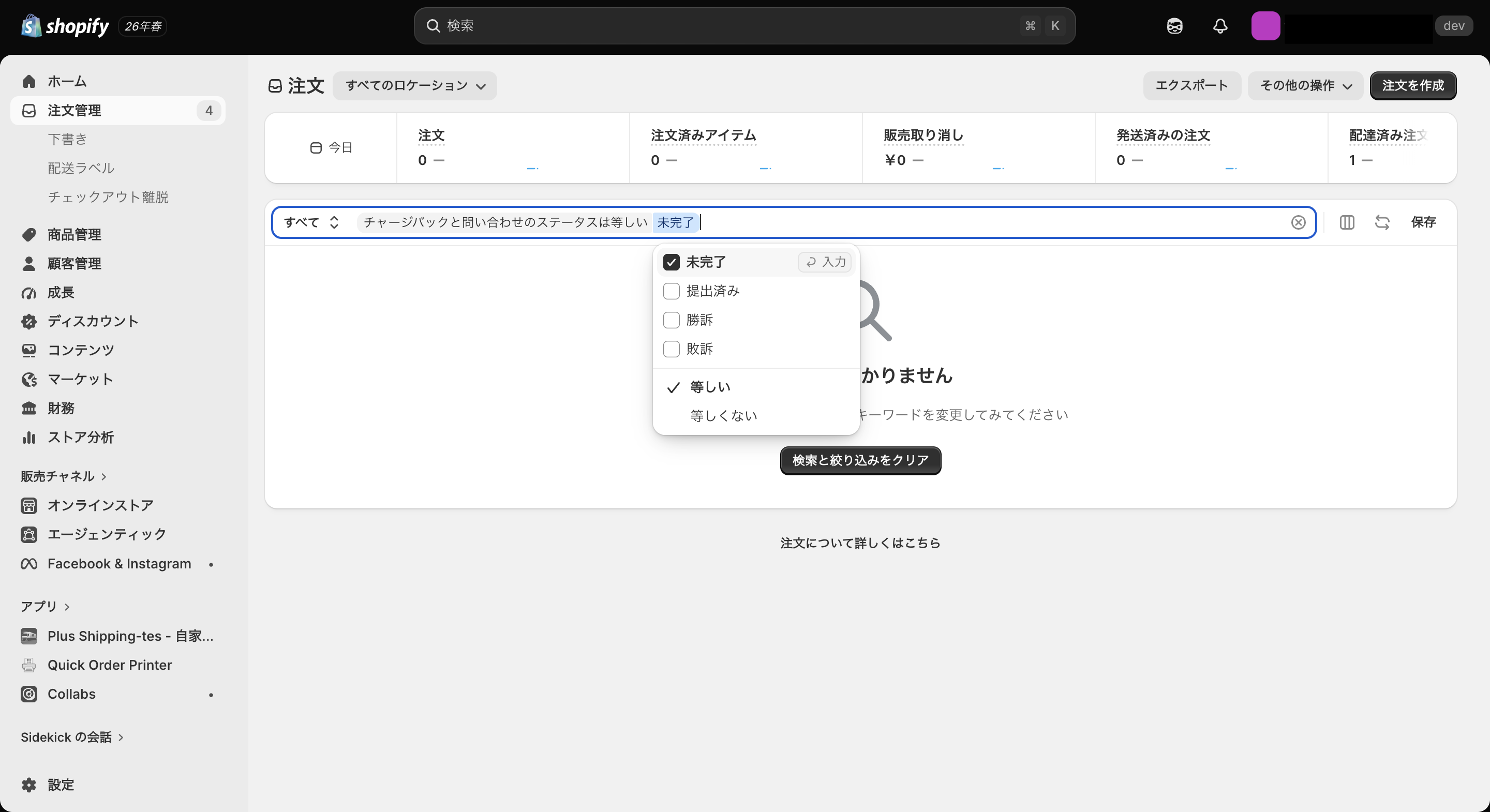Open the すべて view selector
The image size is (1490, 812).
pyautogui.click(x=311, y=222)
